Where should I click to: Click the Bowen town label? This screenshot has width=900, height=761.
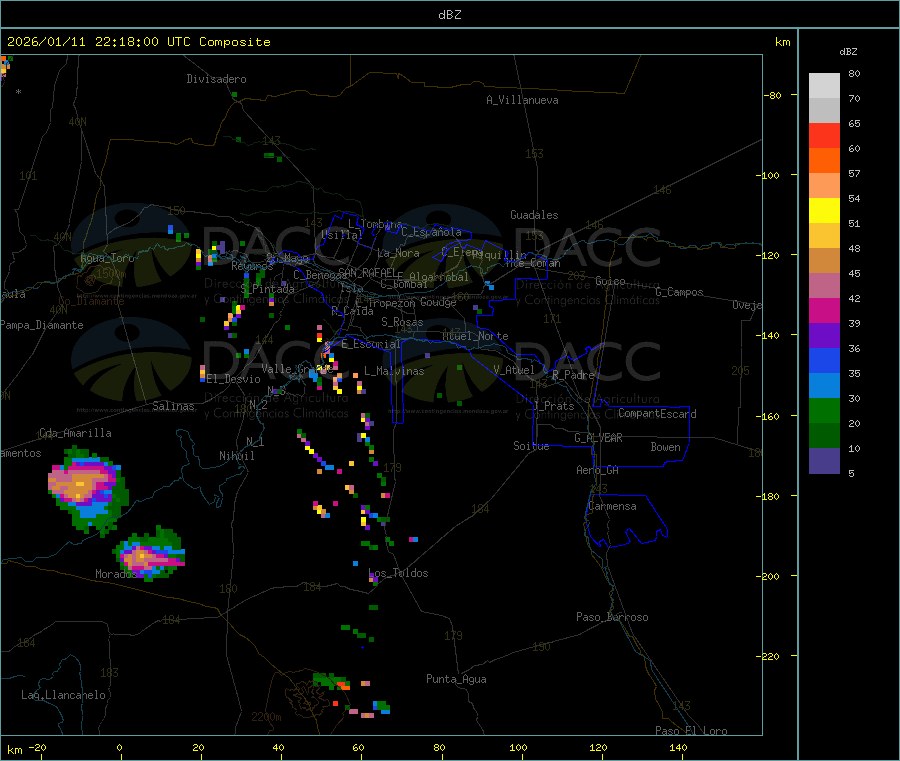point(665,447)
